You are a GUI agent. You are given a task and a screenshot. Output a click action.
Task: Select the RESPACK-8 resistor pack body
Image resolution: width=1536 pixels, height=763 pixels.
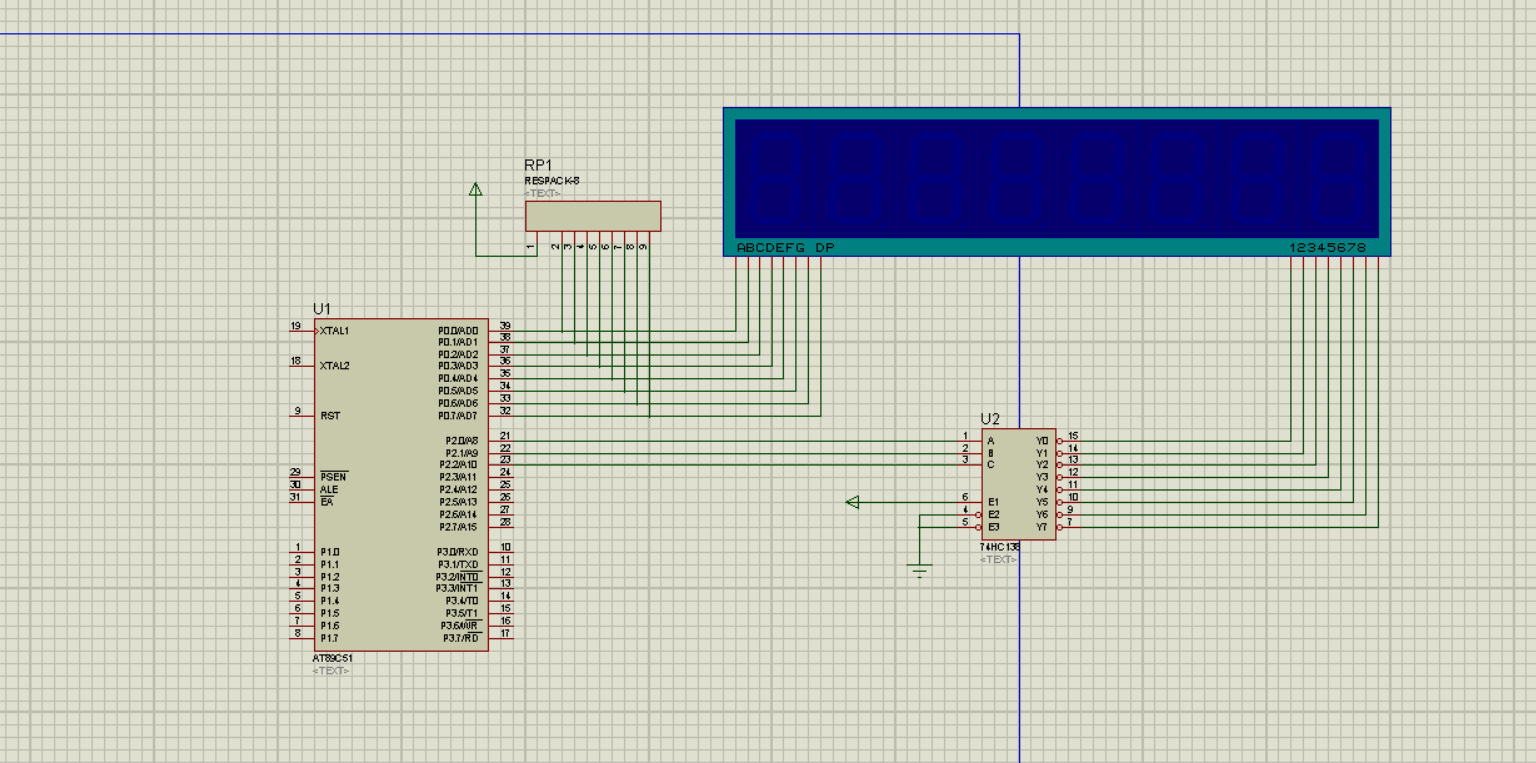tap(593, 216)
